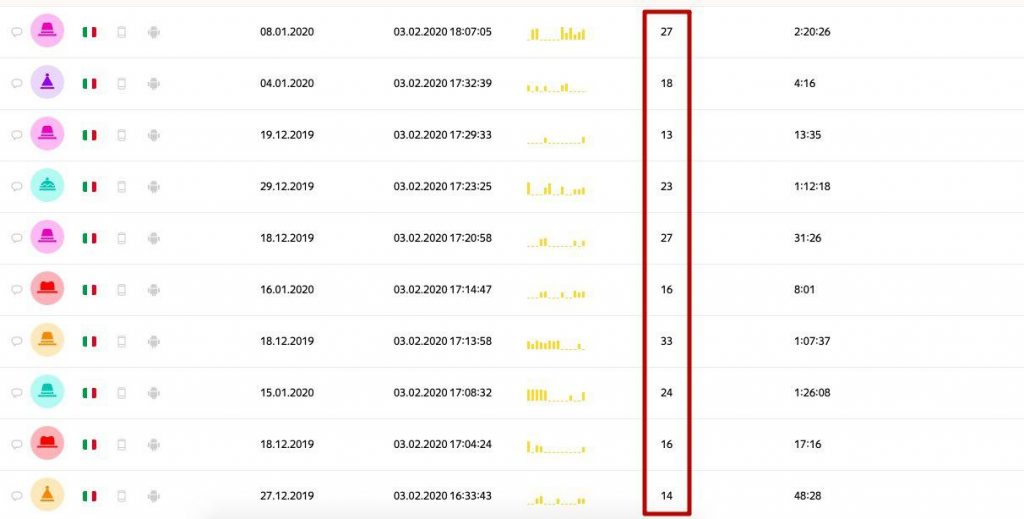Open the purple party hat avatar dated 04.01.2020
Screen dimensions: 1024x519
click(x=47, y=83)
